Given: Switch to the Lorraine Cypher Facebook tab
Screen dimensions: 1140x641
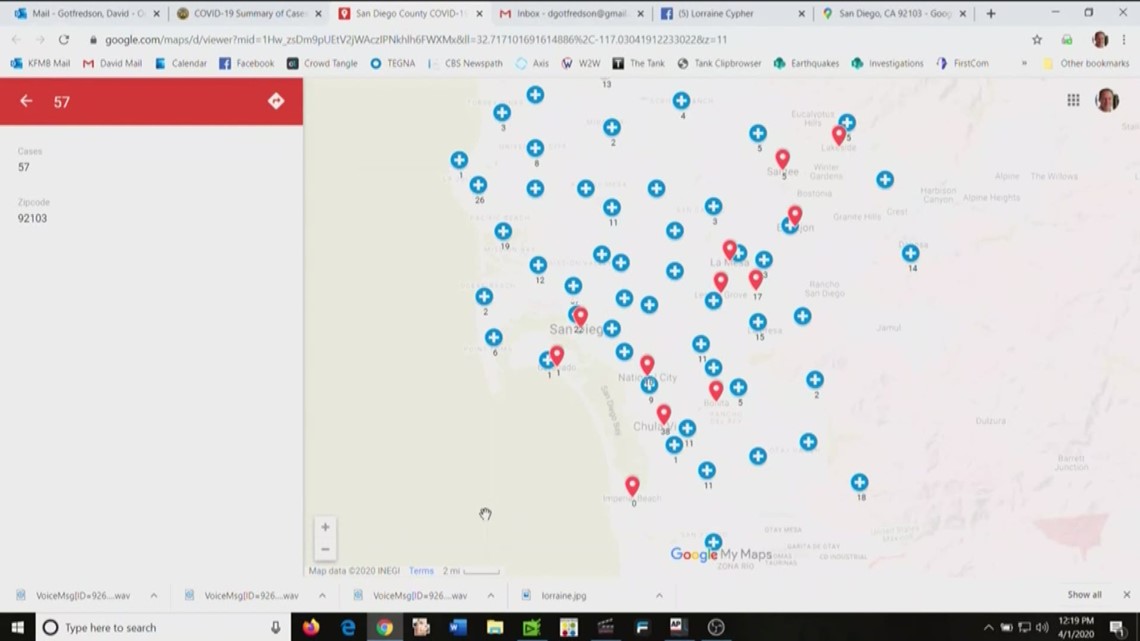Looking at the screenshot, I should click(731, 14).
